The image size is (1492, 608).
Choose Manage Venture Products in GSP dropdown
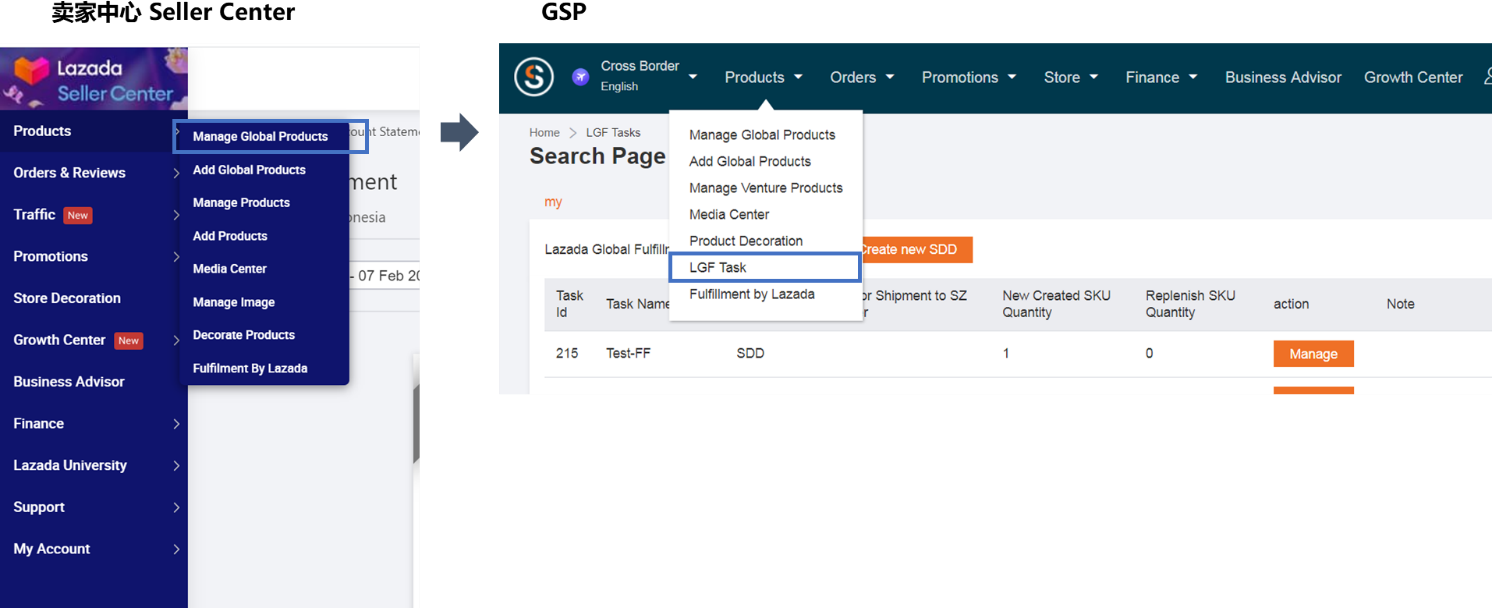pyautogui.click(x=766, y=188)
